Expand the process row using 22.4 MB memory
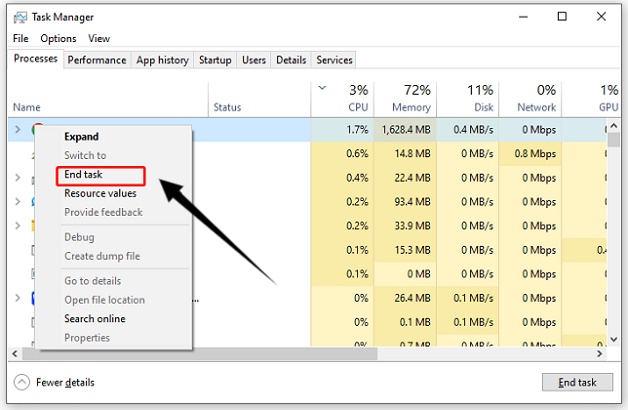 (18, 177)
